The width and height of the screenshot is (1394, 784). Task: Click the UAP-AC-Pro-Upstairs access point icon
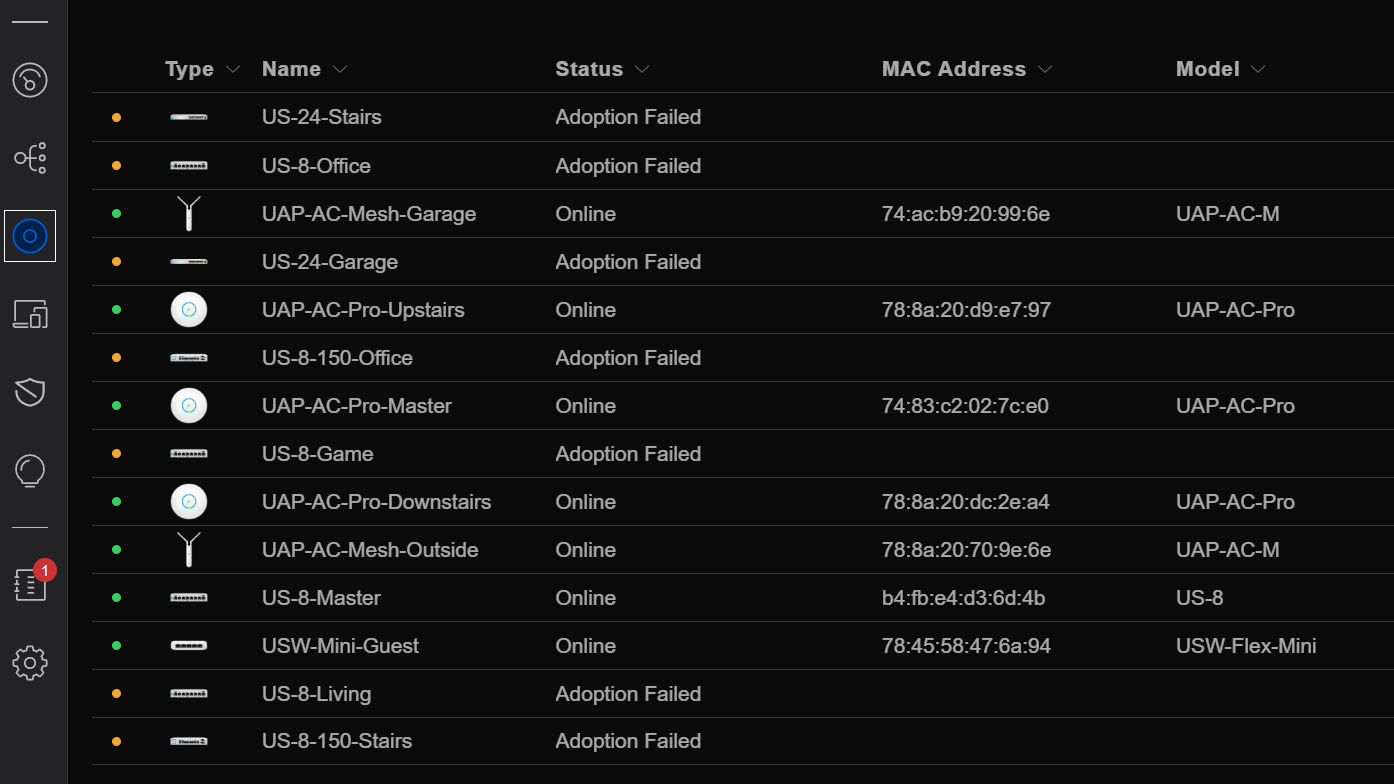pyautogui.click(x=188, y=310)
